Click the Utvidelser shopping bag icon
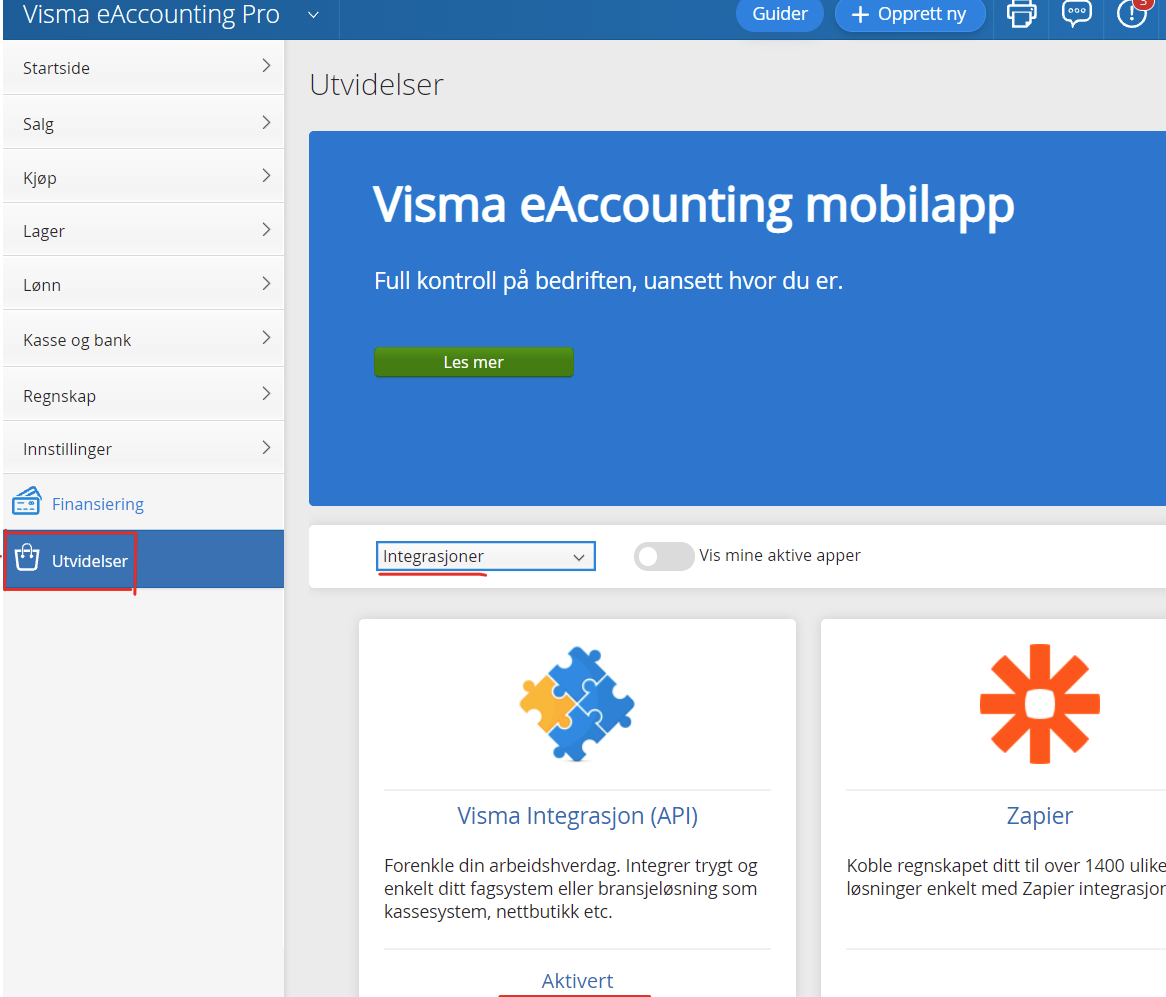This screenshot has width=1166, height=997. pos(28,557)
